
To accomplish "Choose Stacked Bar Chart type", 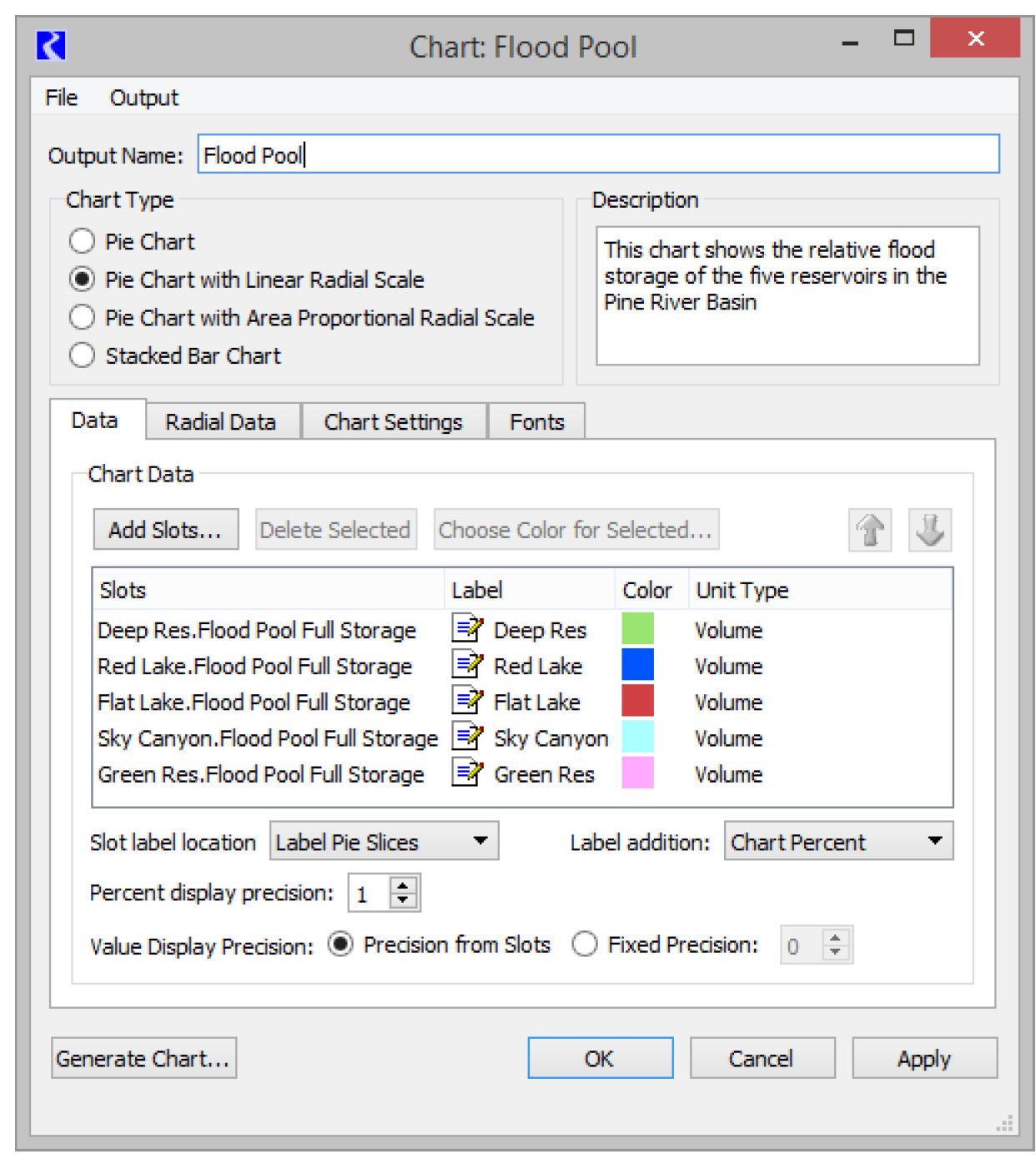I will 82,355.
